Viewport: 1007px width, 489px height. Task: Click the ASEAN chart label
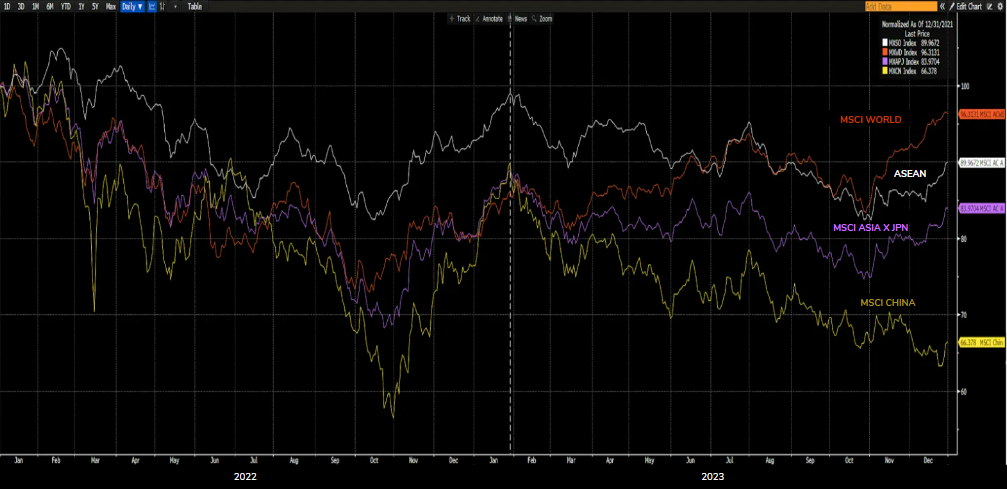(909, 173)
